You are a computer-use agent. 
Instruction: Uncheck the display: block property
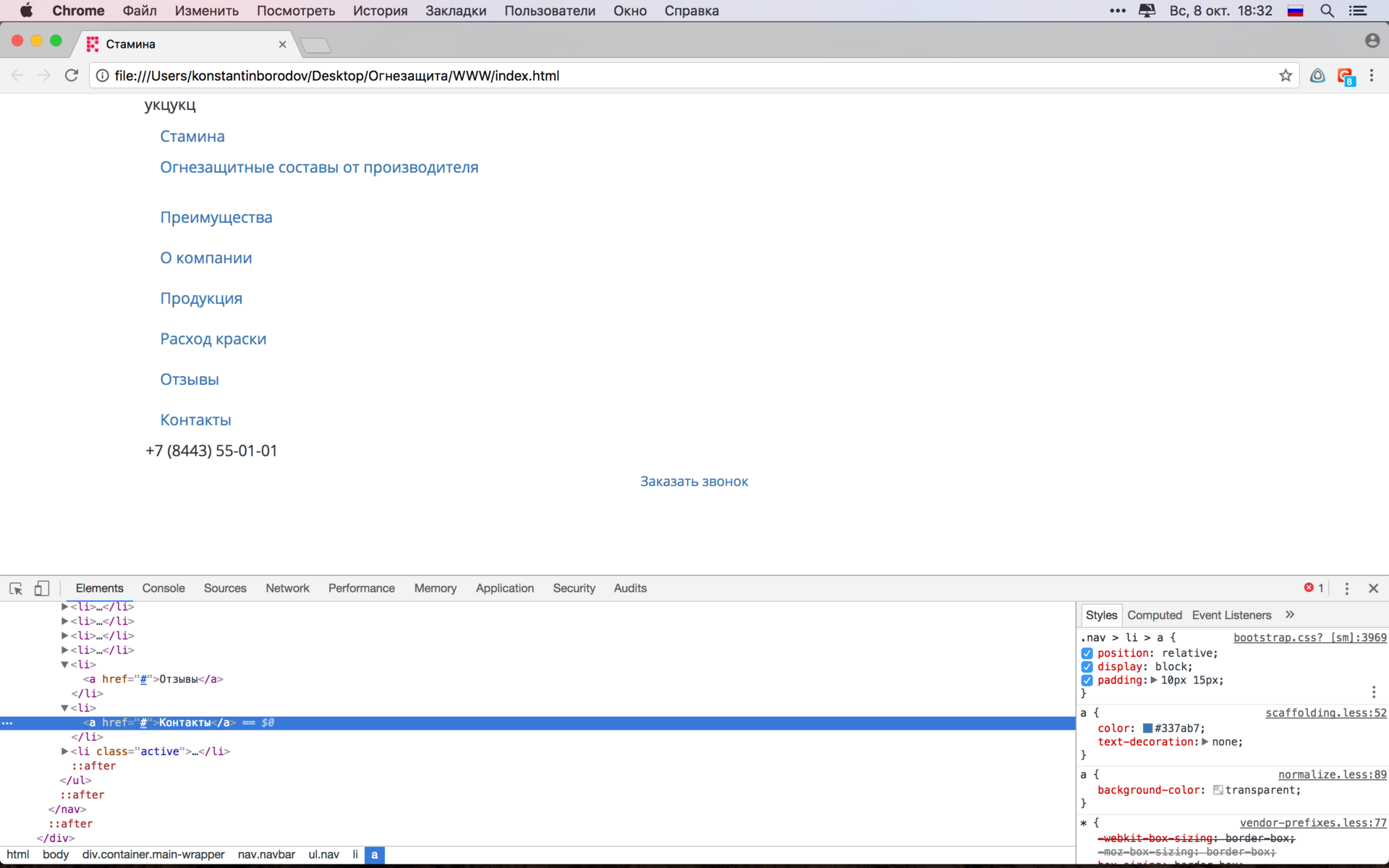coord(1087,667)
